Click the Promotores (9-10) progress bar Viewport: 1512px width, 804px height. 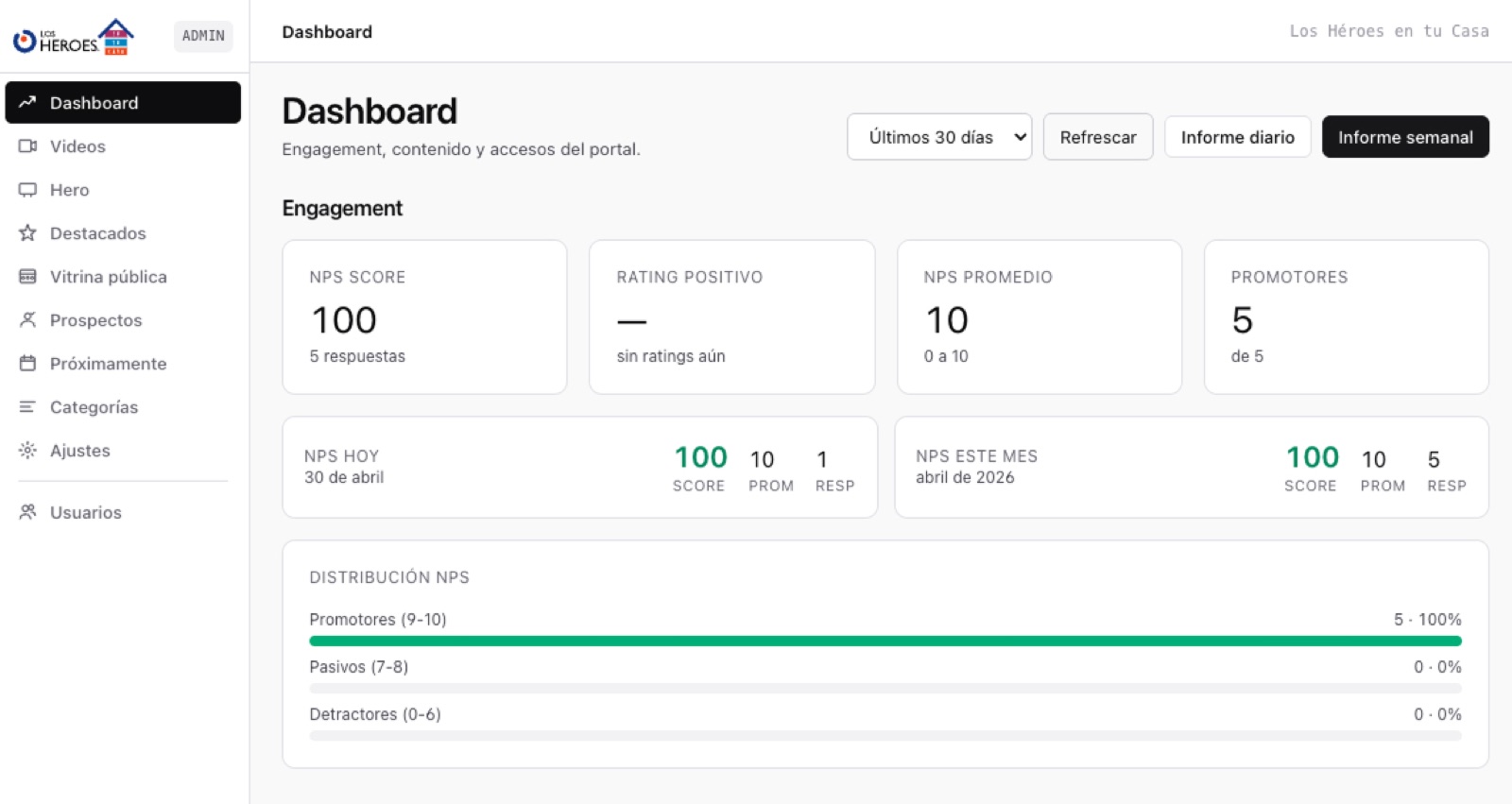click(885, 641)
